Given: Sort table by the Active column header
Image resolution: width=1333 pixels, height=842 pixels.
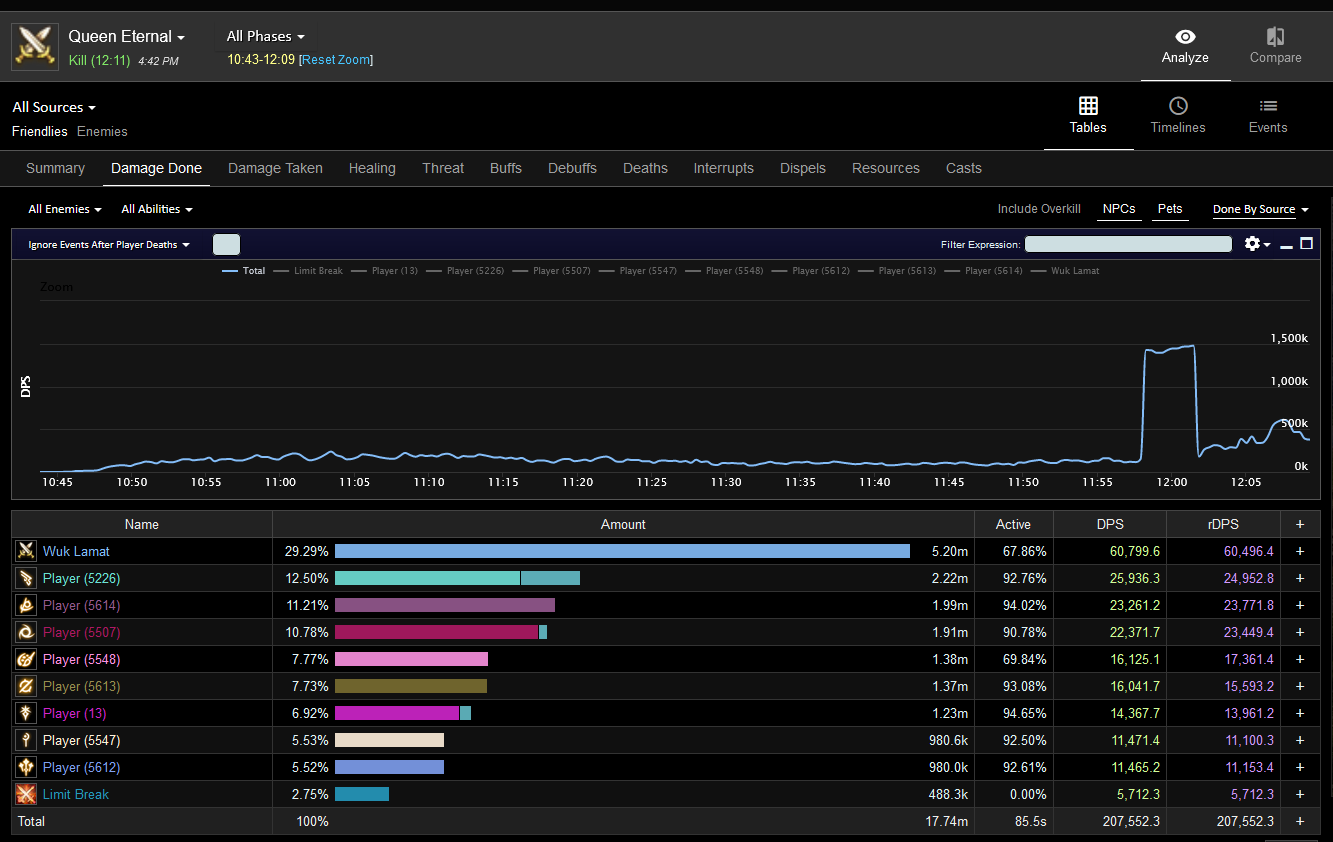Looking at the screenshot, I should click(1013, 524).
